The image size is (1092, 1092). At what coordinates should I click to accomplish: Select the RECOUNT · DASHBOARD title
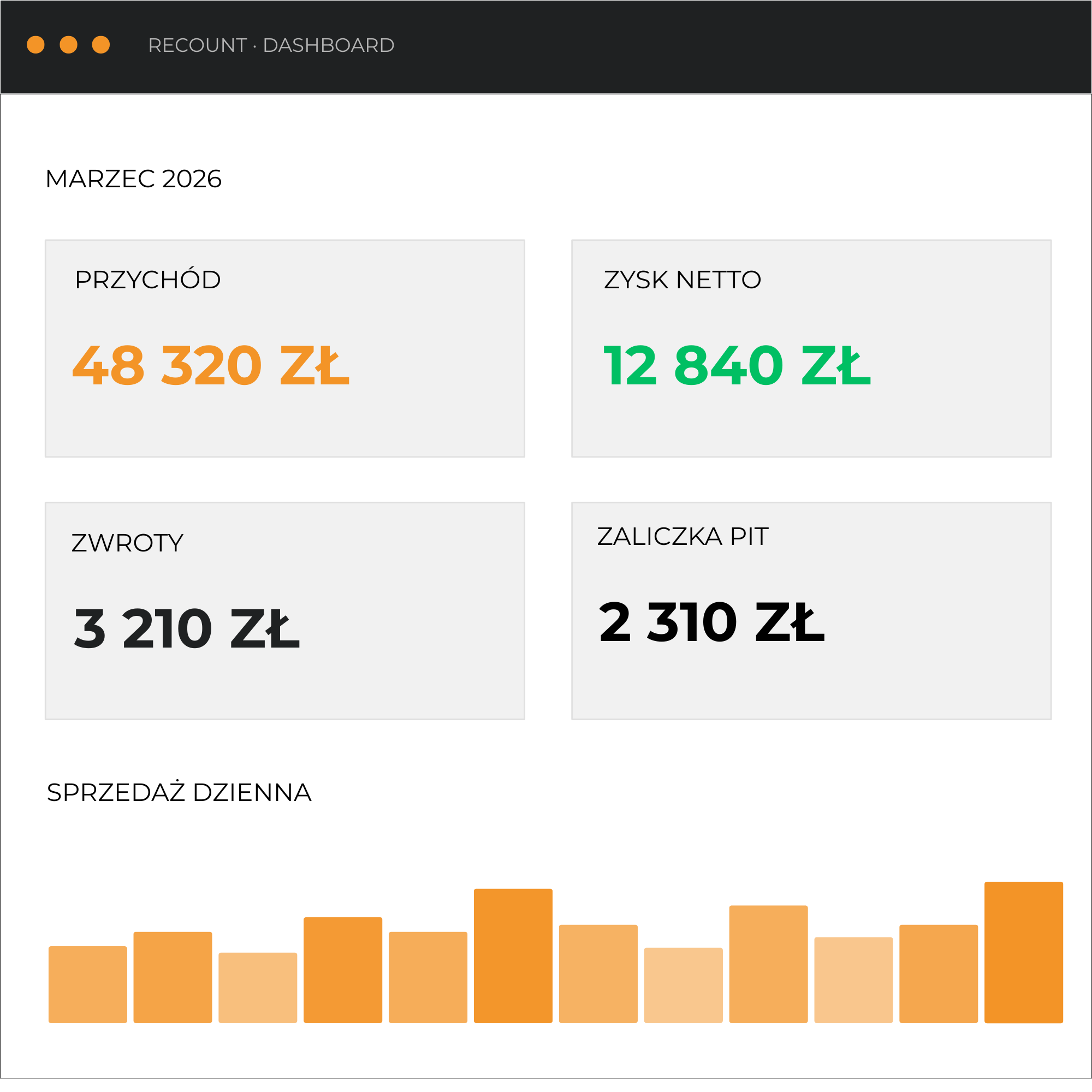point(271,45)
